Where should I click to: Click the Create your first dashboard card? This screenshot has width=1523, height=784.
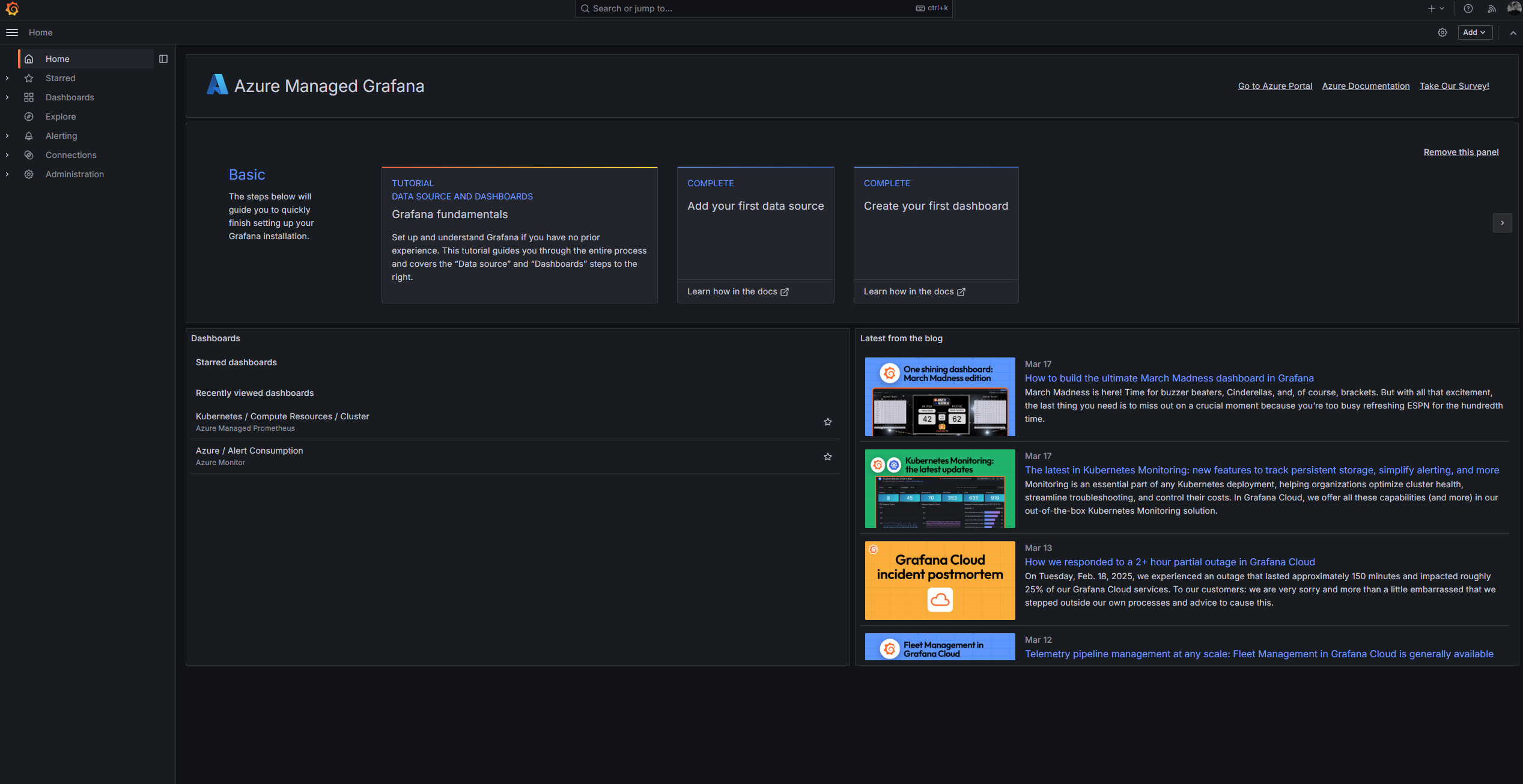tap(936, 235)
